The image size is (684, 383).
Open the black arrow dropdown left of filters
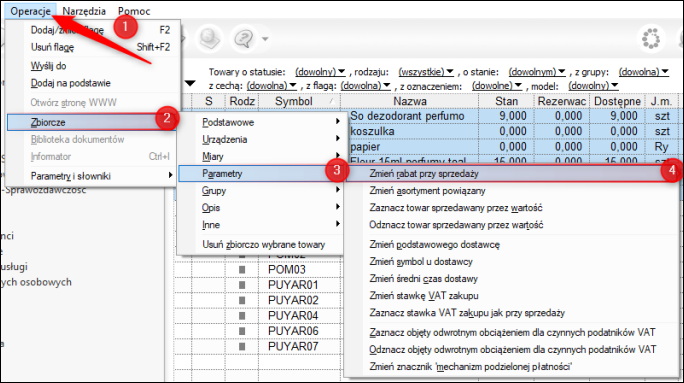tap(190, 83)
